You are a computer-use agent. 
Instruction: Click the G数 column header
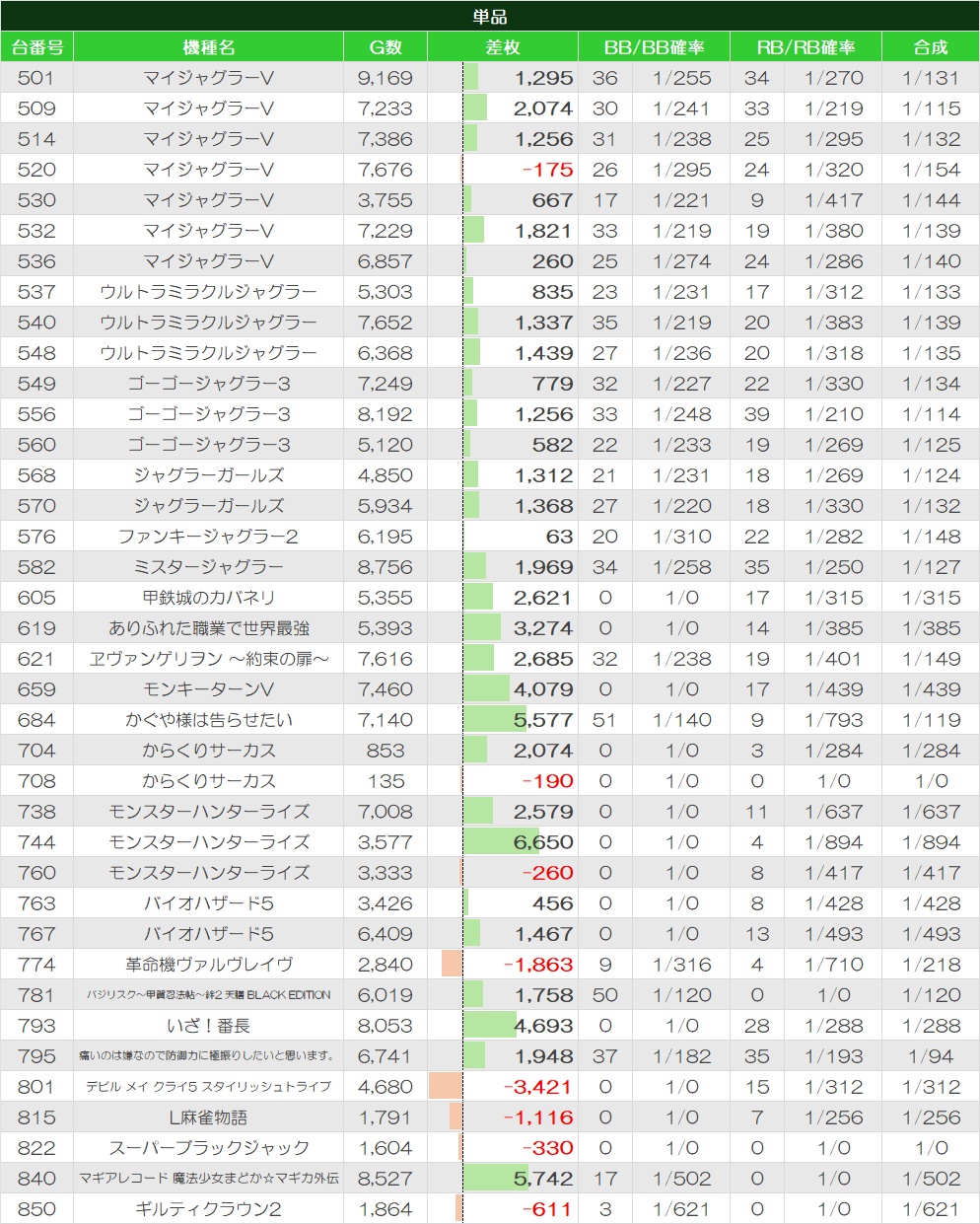coord(385,47)
